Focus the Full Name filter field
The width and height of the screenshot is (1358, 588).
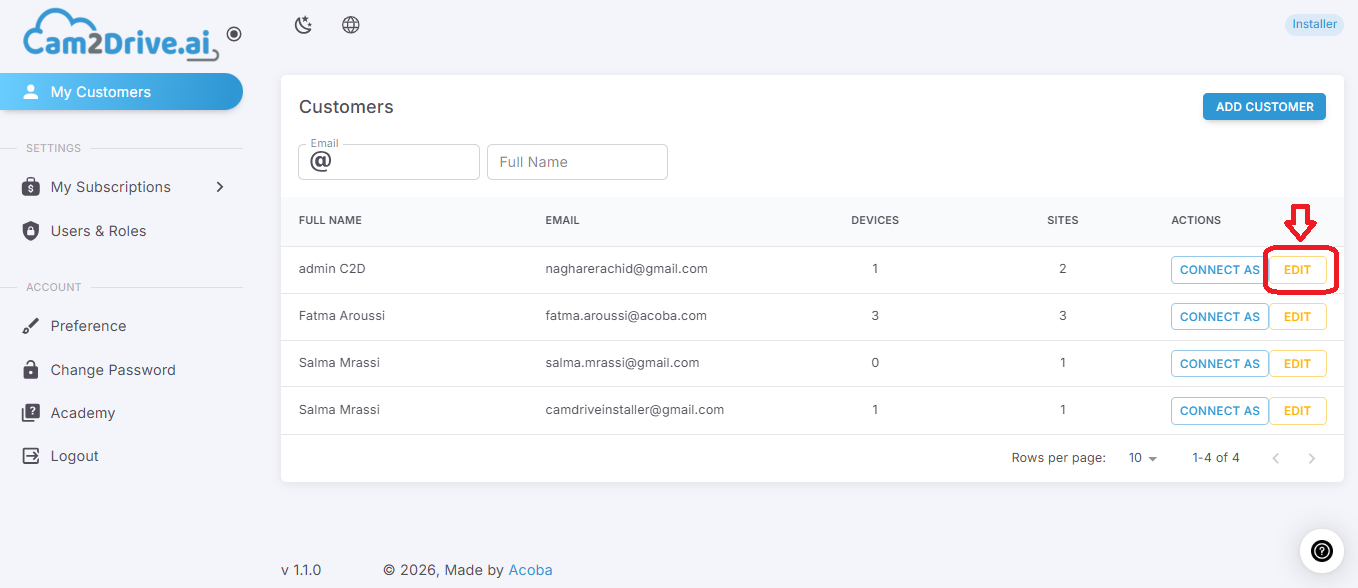(577, 162)
